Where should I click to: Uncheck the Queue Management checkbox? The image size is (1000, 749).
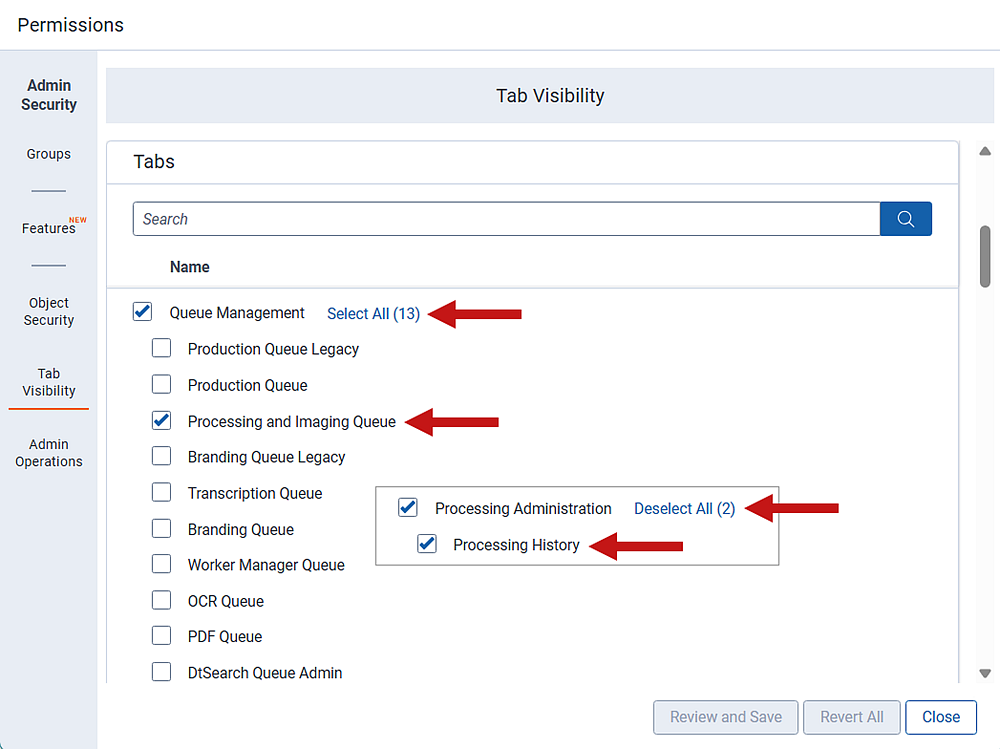142,311
